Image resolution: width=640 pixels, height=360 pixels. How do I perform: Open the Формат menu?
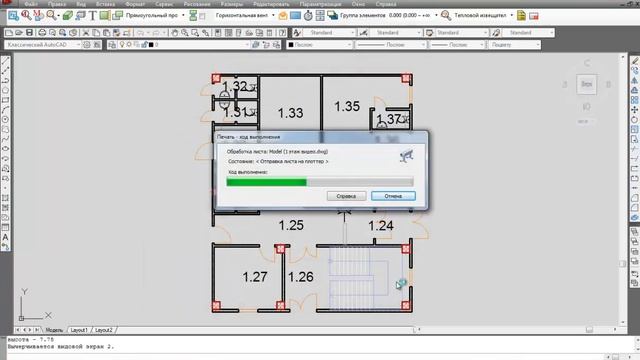(x=135, y=4)
